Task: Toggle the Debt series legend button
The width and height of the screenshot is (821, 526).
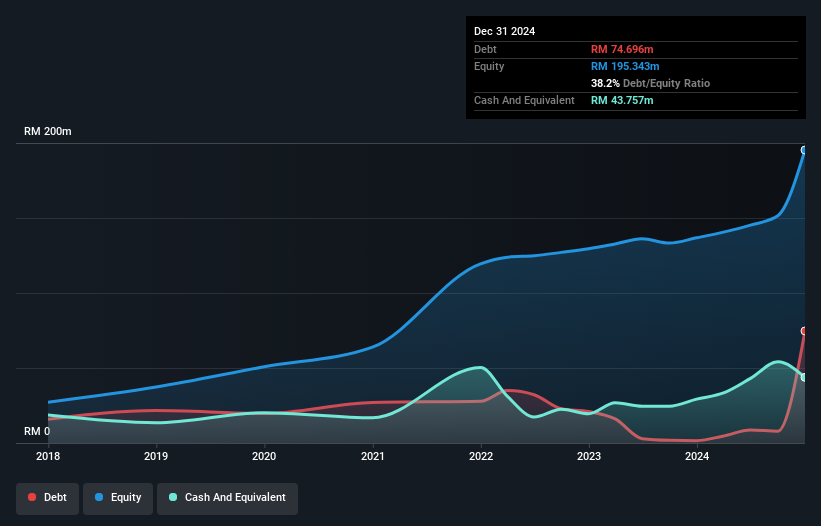Action: pos(48,498)
